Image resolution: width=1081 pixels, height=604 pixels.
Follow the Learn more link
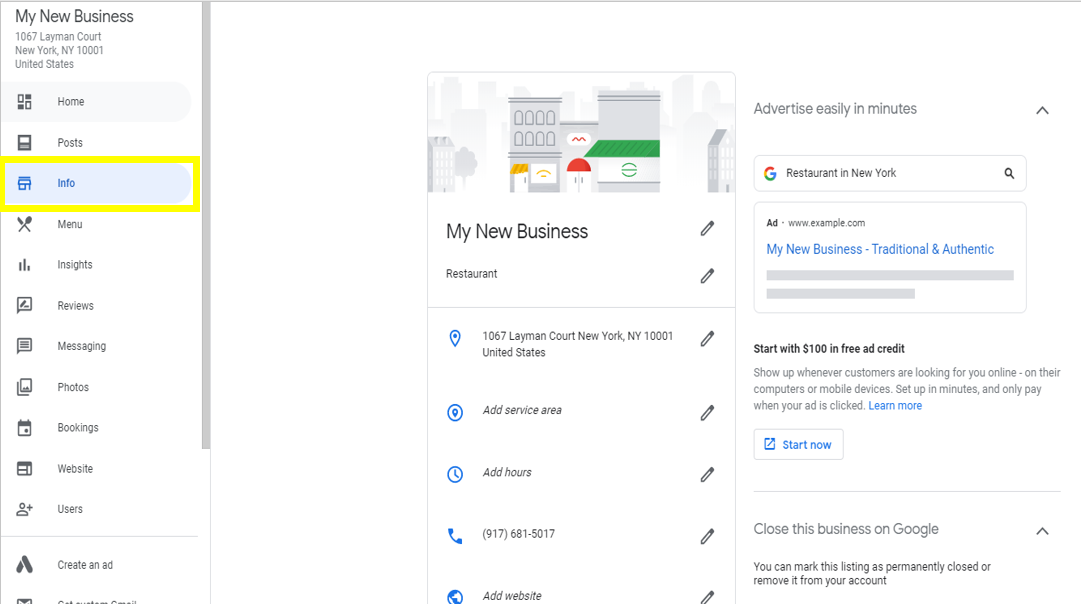pos(895,406)
